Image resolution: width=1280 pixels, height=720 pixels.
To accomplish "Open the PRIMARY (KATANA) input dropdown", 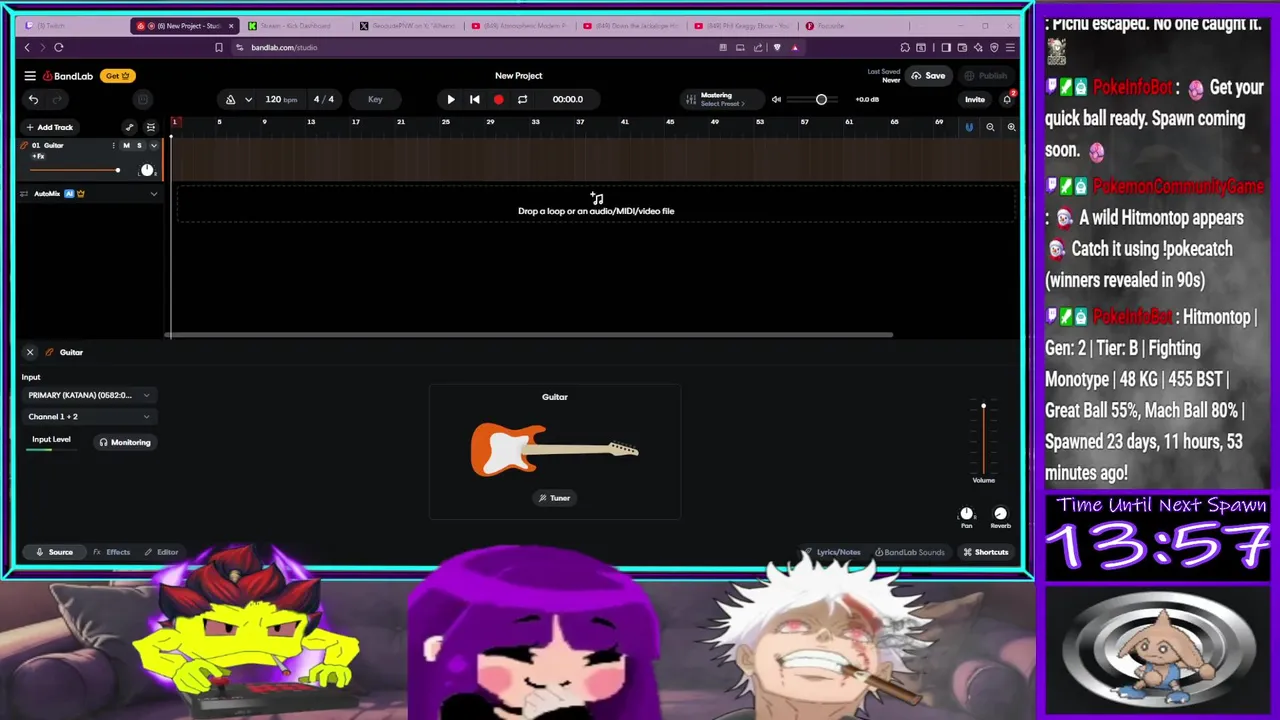I will pos(89,395).
